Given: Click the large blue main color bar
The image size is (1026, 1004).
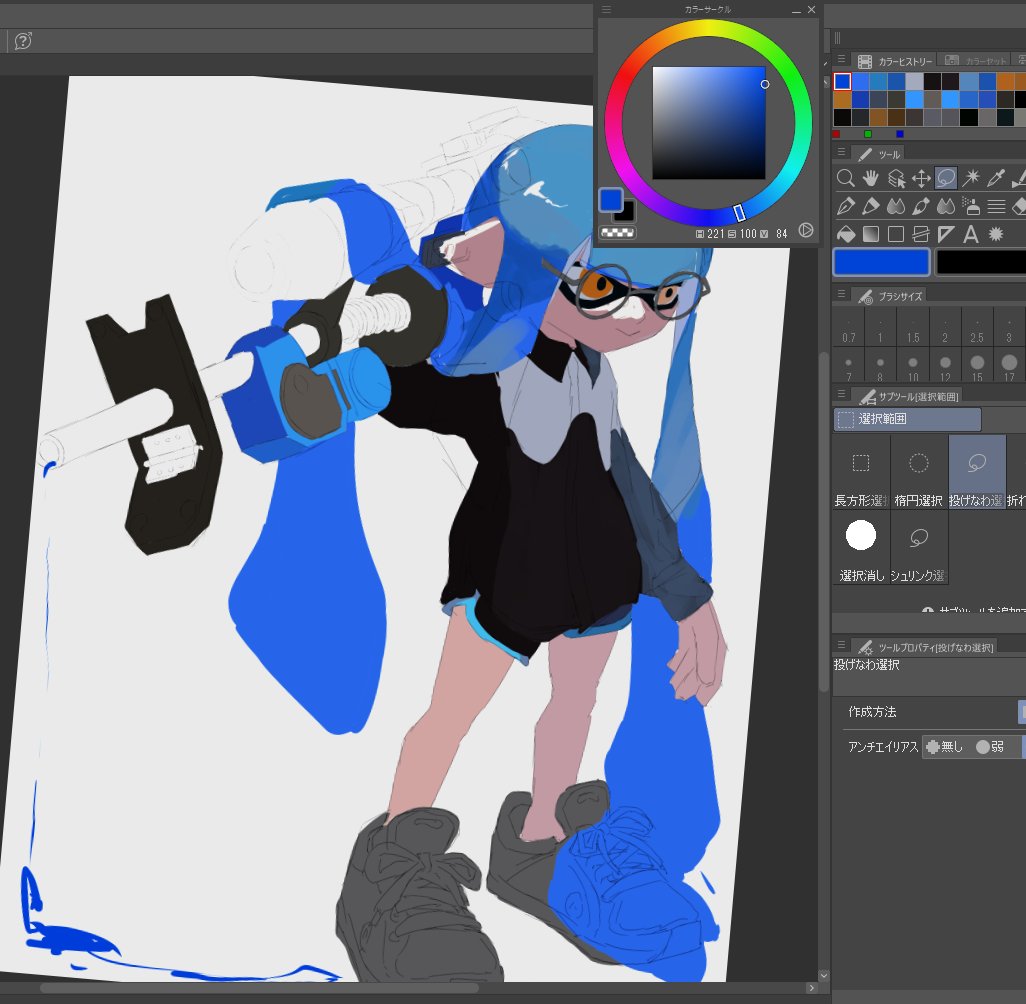Looking at the screenshot, I should pyautogui.click(x=881, y=262).
